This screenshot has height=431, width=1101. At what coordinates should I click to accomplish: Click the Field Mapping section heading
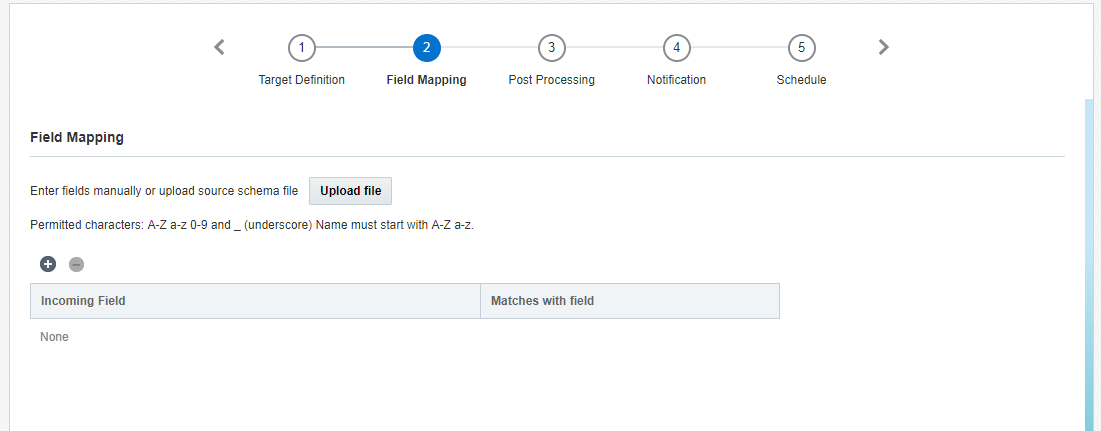click(77, 138)
